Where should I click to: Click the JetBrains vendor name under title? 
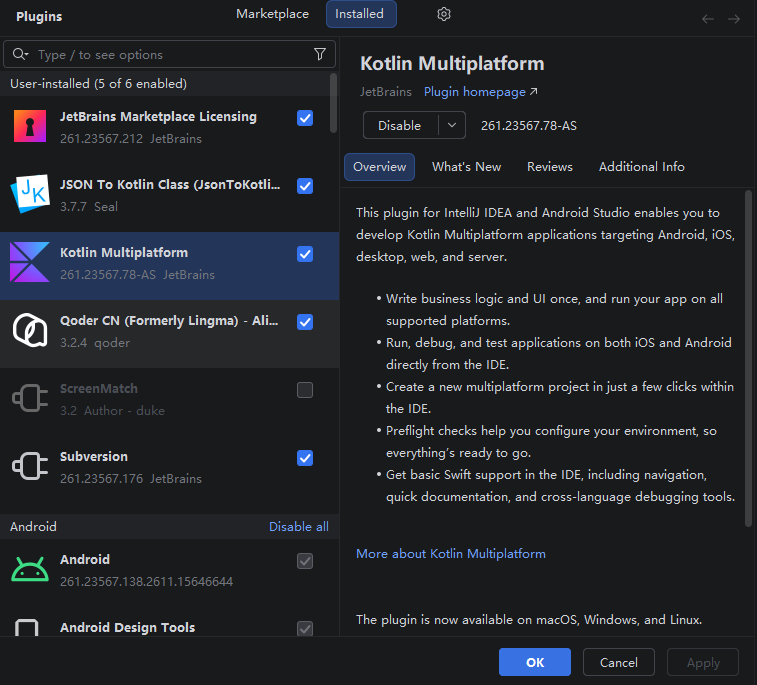tap(386, 92)
